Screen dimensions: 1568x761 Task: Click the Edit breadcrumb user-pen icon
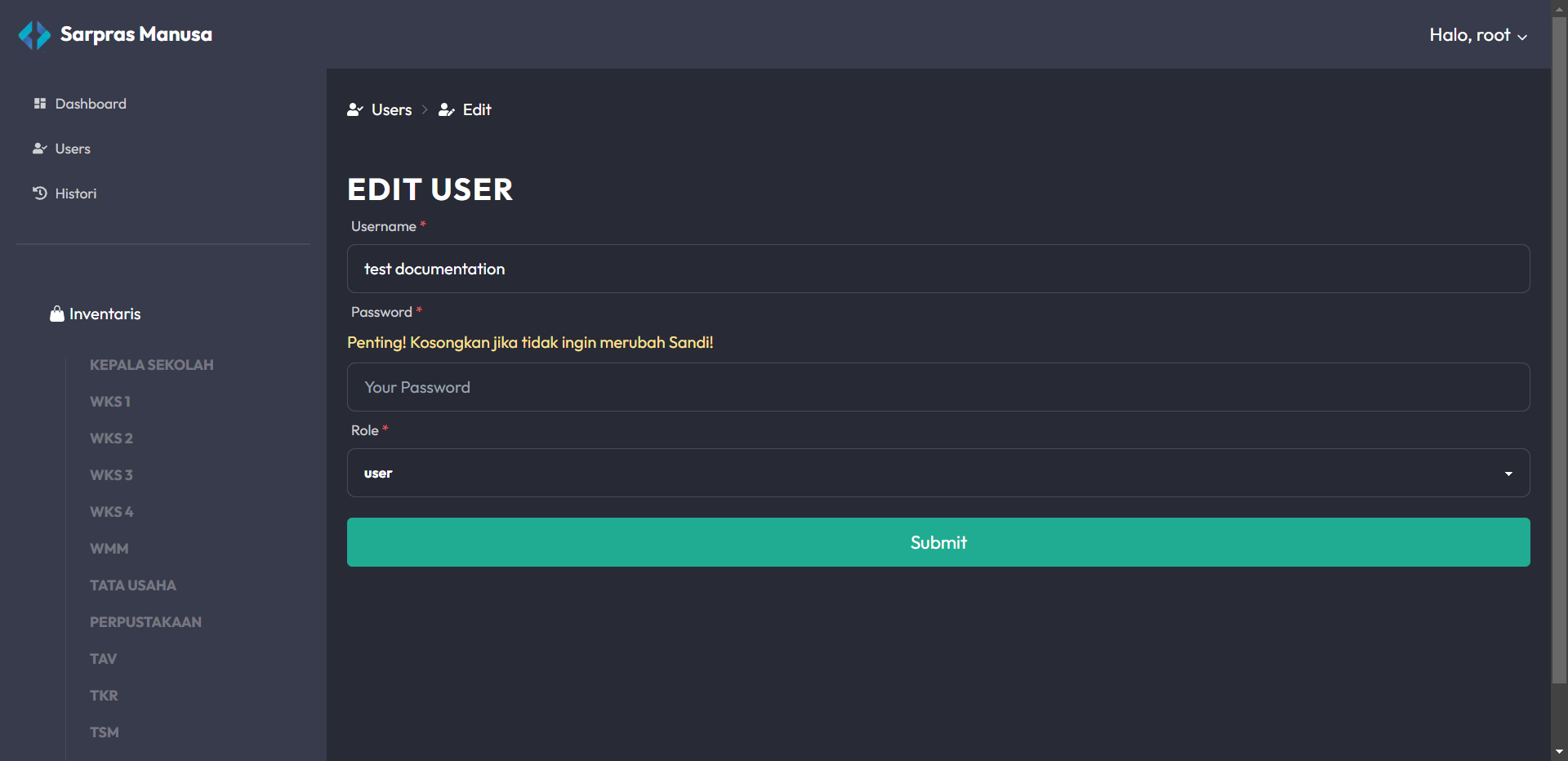(446, 109)
